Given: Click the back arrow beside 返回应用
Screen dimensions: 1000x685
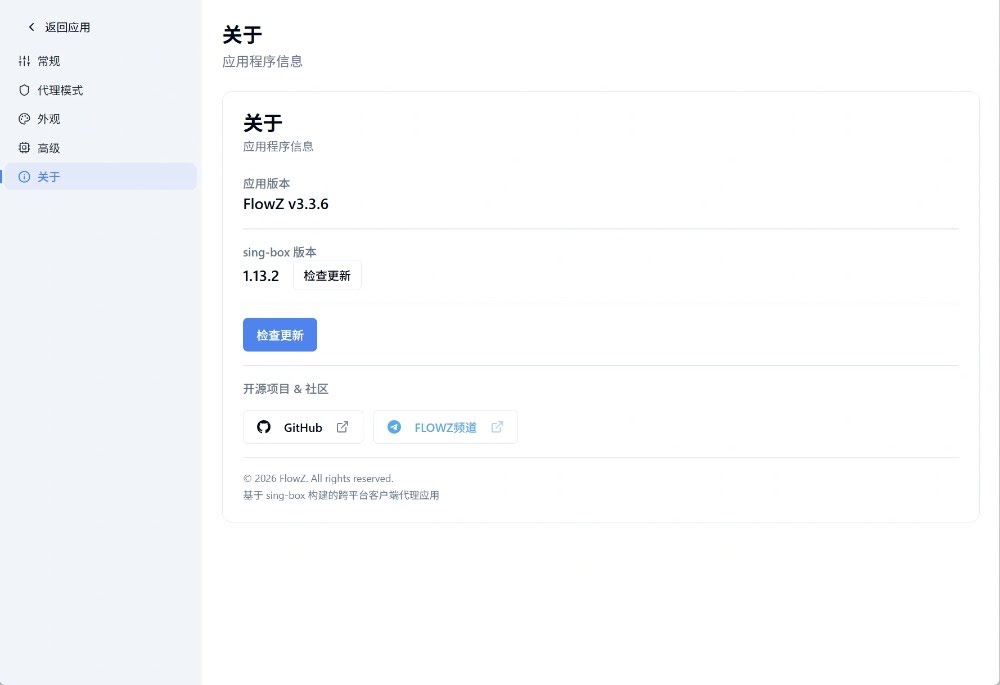Looking at the screenshot, I should [x=31, y=27].
